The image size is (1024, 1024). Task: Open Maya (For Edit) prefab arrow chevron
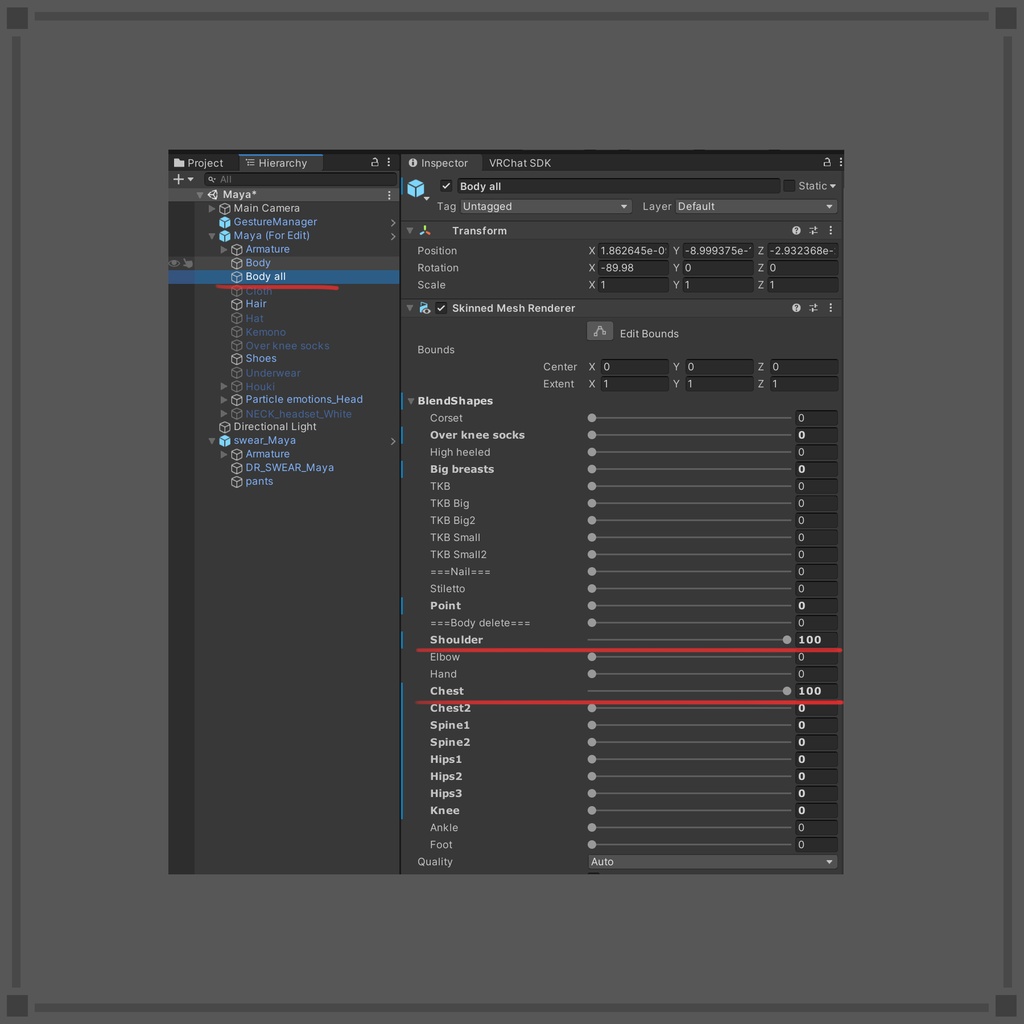[393, 236]
